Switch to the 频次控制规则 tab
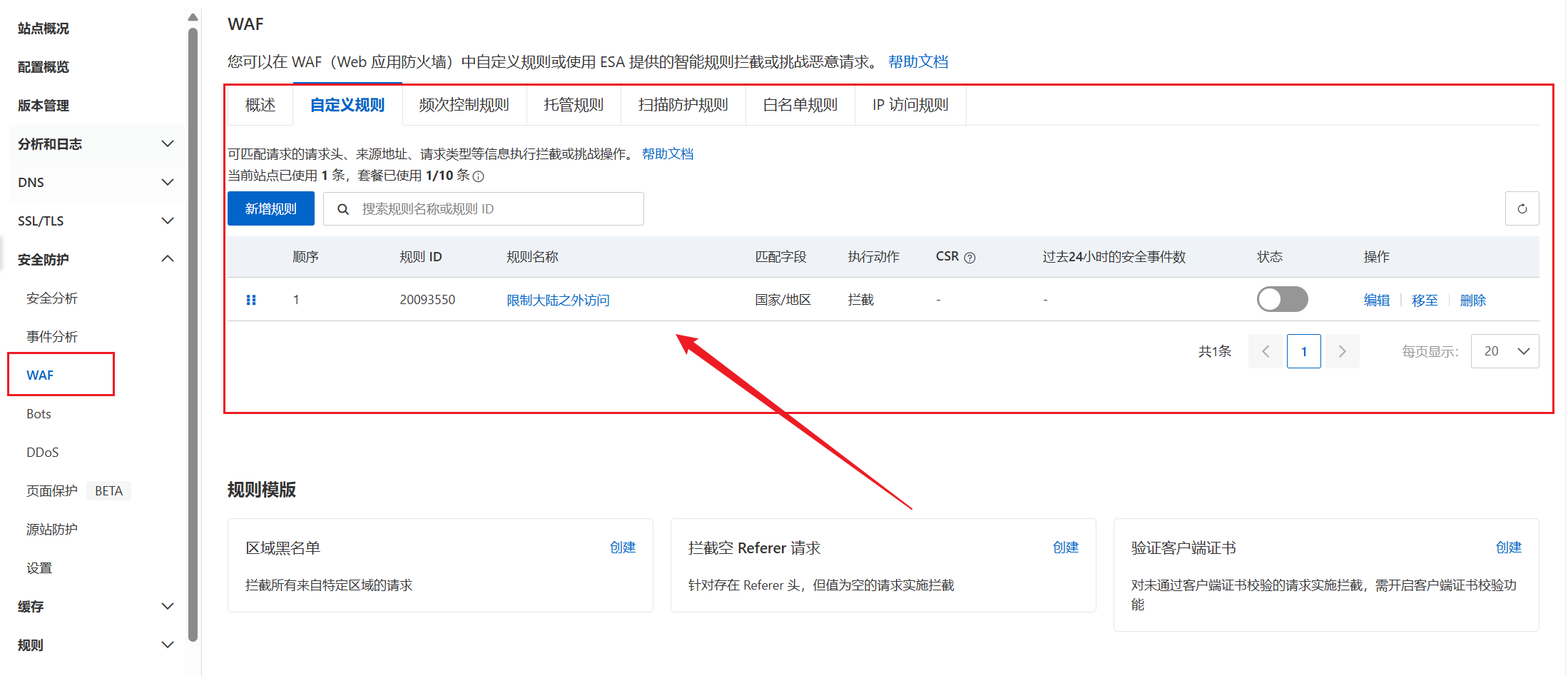The width and height of the screenshot is (1568, 676). [464, 105]
